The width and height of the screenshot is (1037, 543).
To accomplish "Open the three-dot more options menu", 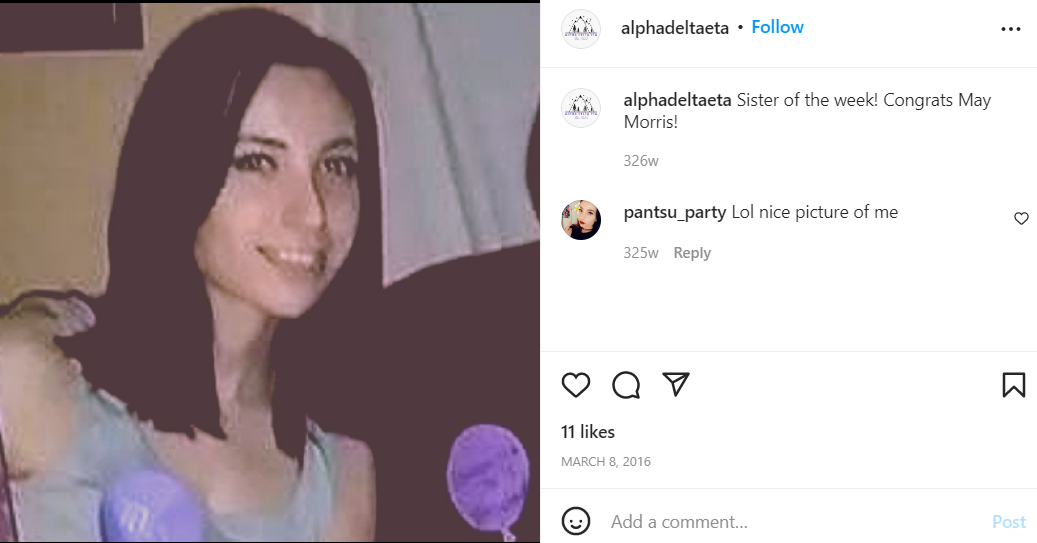I will (1011, 29).
